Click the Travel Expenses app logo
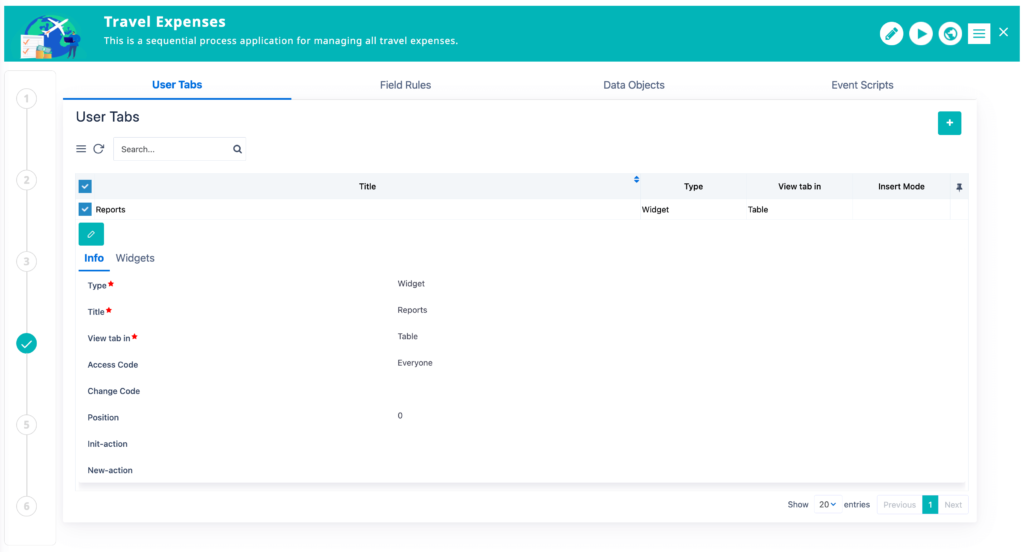The height and width of the screenshot is (552, 1024). pos(51,37)
